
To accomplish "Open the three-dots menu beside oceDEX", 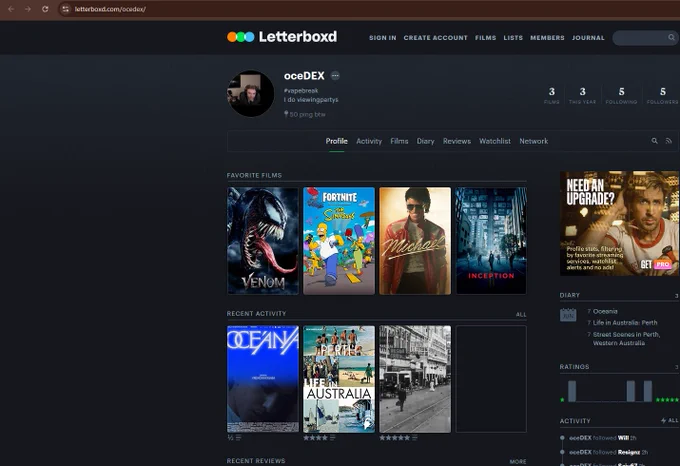I will (x=335, y=76).
